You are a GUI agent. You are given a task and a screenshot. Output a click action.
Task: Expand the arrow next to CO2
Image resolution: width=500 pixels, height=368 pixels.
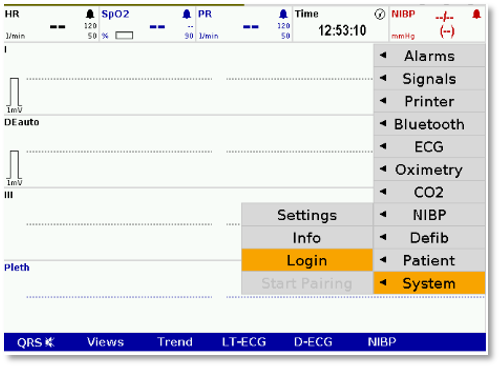[383, 191]
